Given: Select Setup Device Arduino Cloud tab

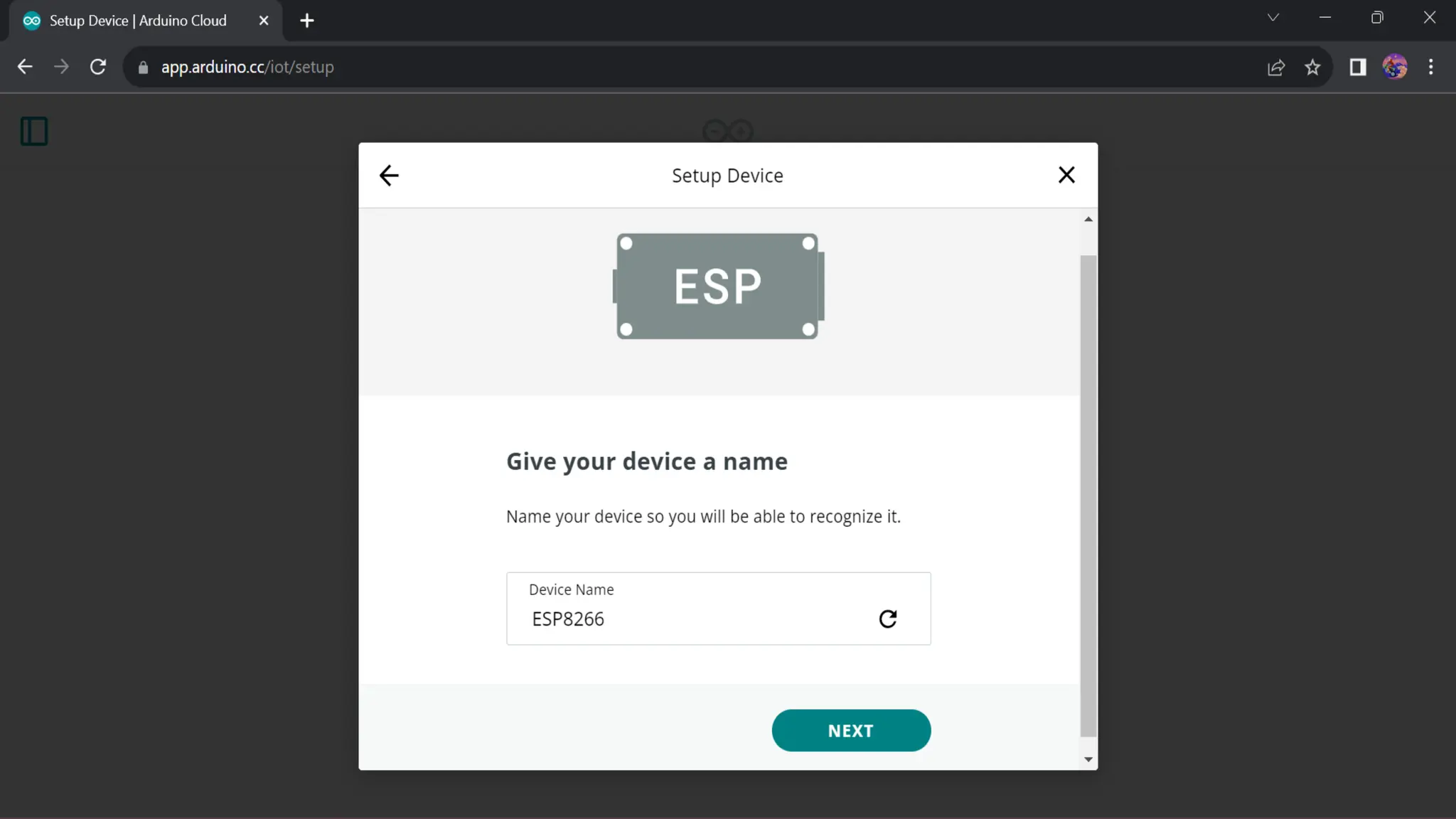Looking at the screenshot, I should click(139, 21).
